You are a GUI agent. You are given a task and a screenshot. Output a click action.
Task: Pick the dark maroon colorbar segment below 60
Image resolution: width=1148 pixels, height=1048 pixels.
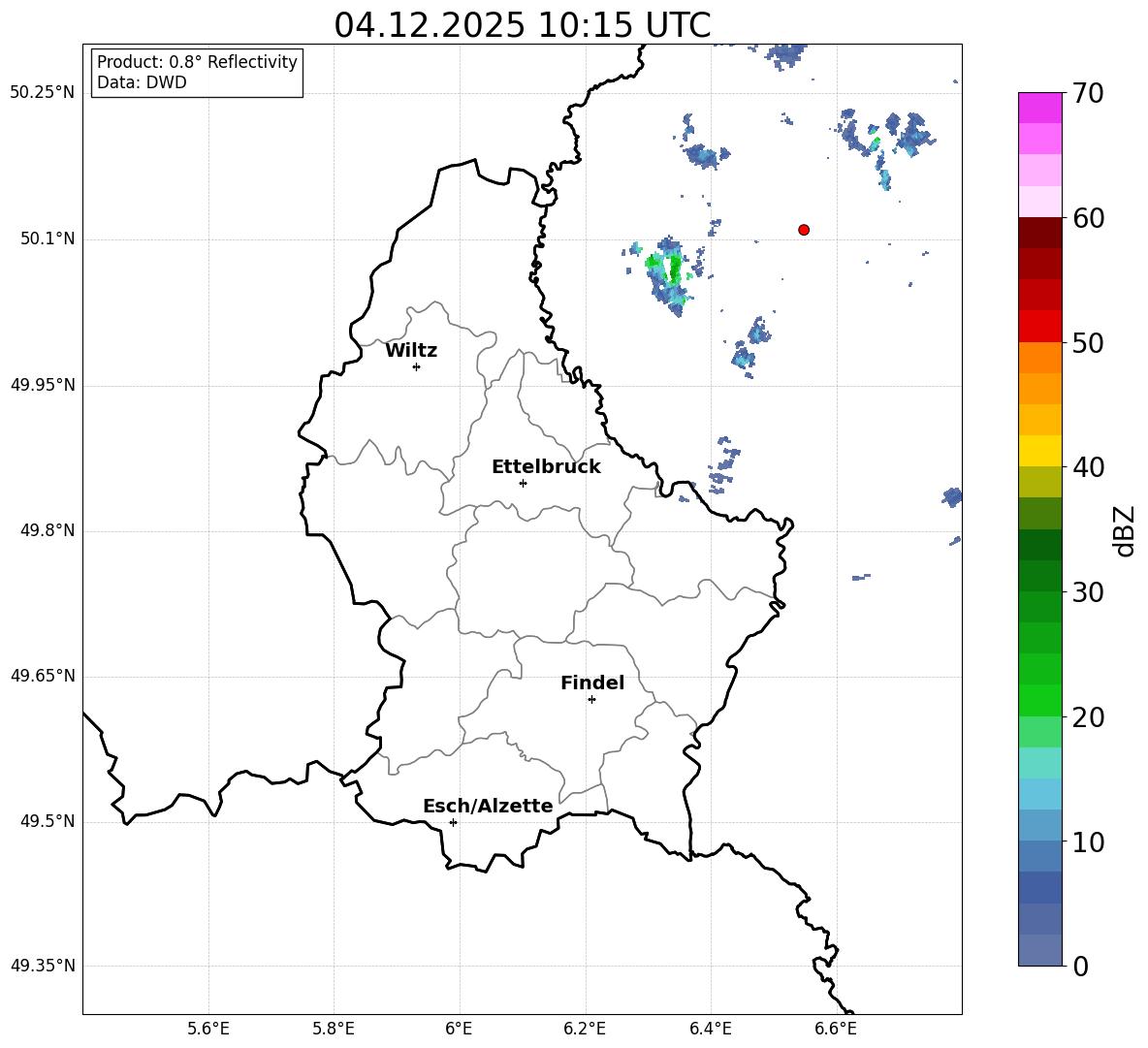click(x=1039, y=233)
